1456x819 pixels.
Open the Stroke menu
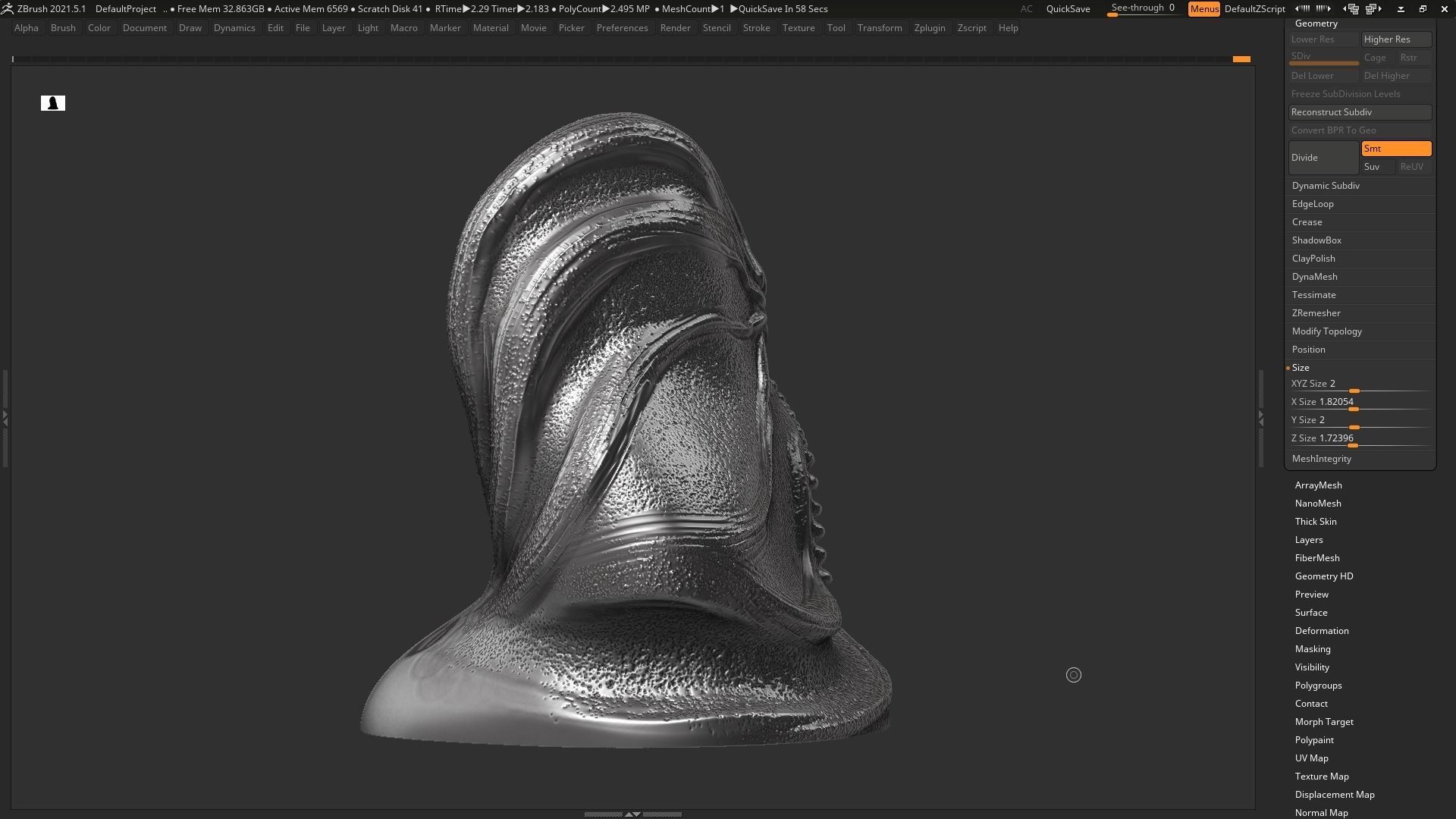(756, 28)
